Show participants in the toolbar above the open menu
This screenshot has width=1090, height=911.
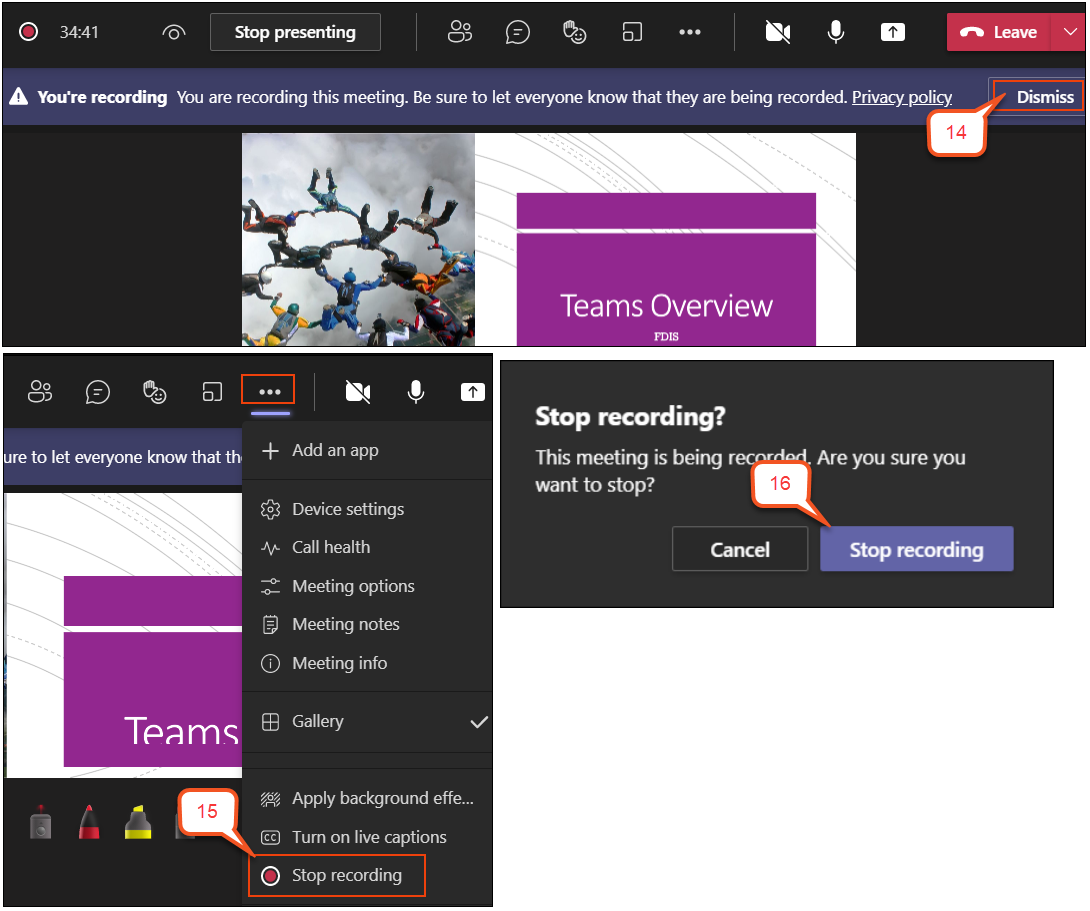pyautogui.click(x=40, y=392)
